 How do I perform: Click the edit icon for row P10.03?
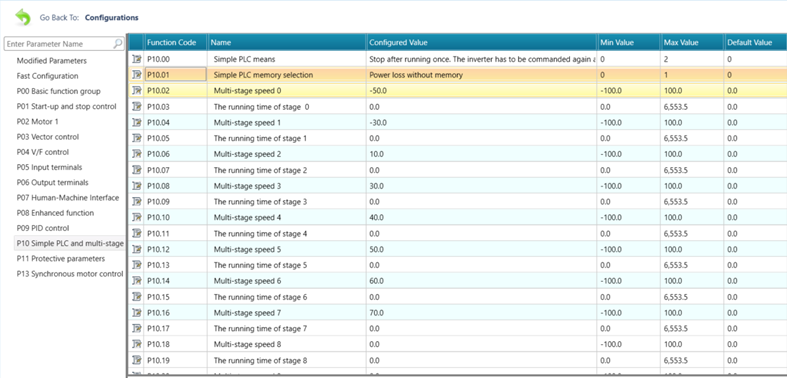pos(137,107)
